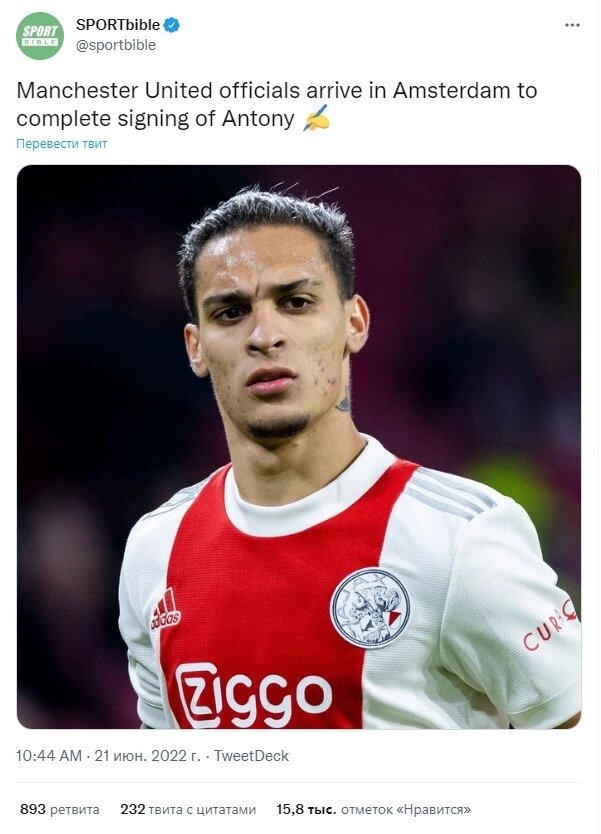Image resolution: width=601 pixels, height=834 pixels.
Task: Open the @sportbible handle link
Action: pos(115,45)
